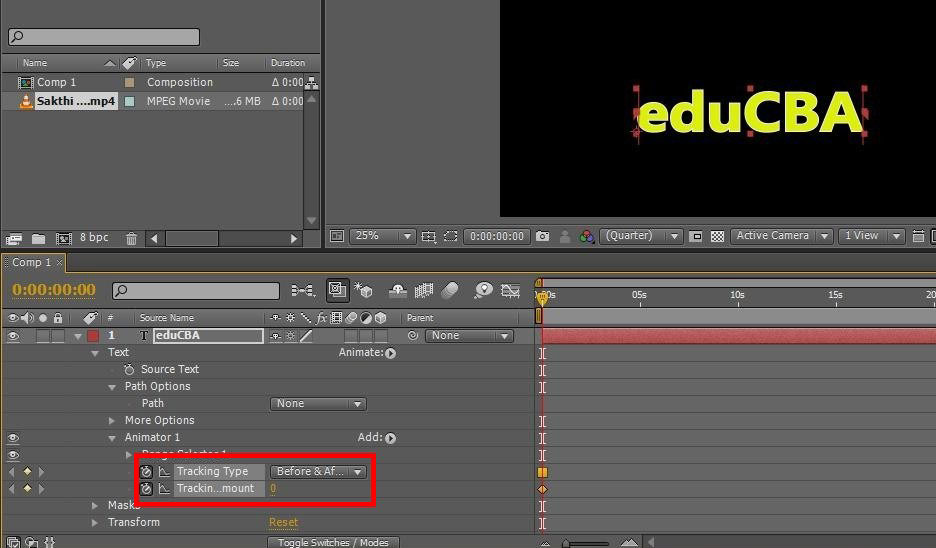Screen dimensions: 936x548
Task: Show channel and color management icon
Action: click(x=586, y=236)
